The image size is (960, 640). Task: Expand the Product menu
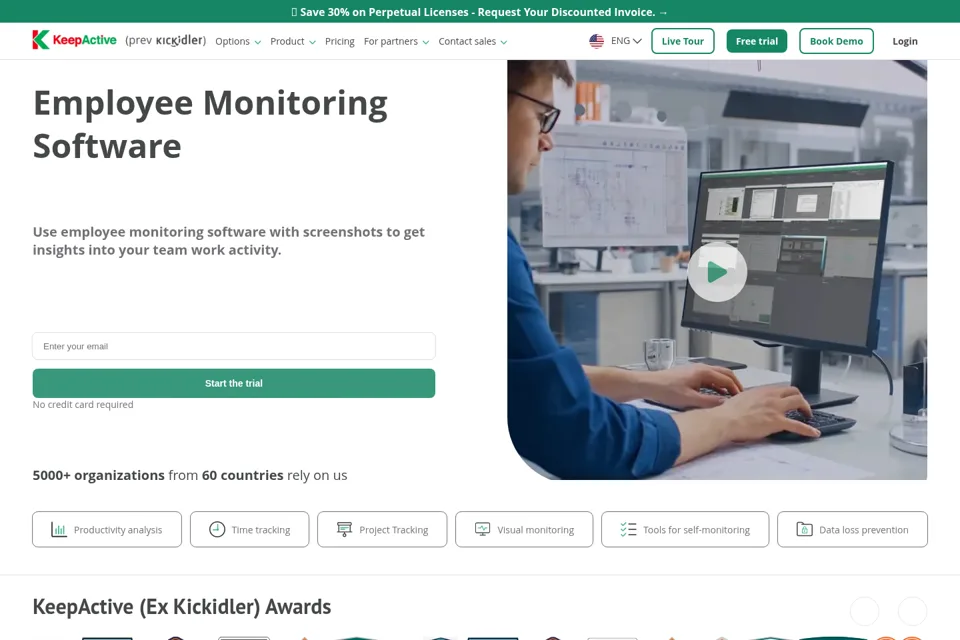pyautogui.click(x=293, y=41)
